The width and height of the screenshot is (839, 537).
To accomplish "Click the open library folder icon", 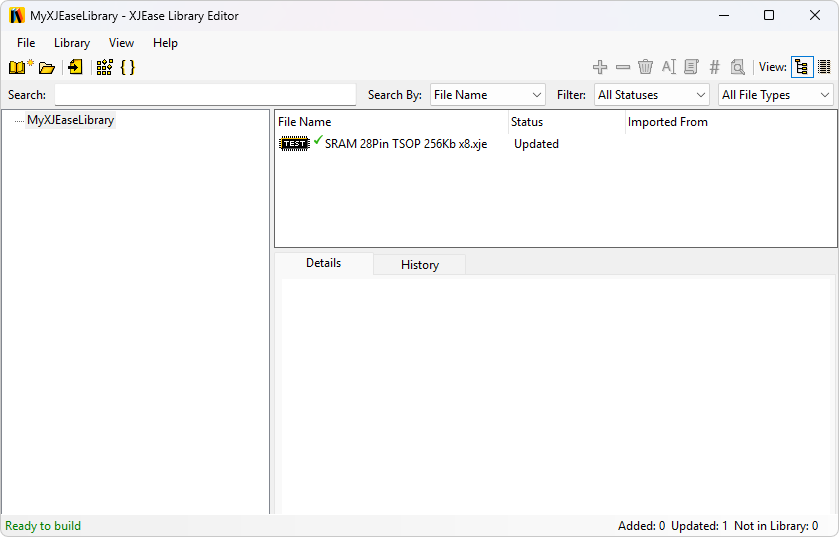I will 47,67.
